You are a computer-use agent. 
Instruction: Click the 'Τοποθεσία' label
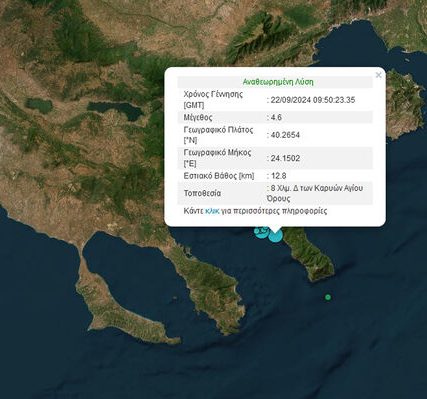(202, 193)
